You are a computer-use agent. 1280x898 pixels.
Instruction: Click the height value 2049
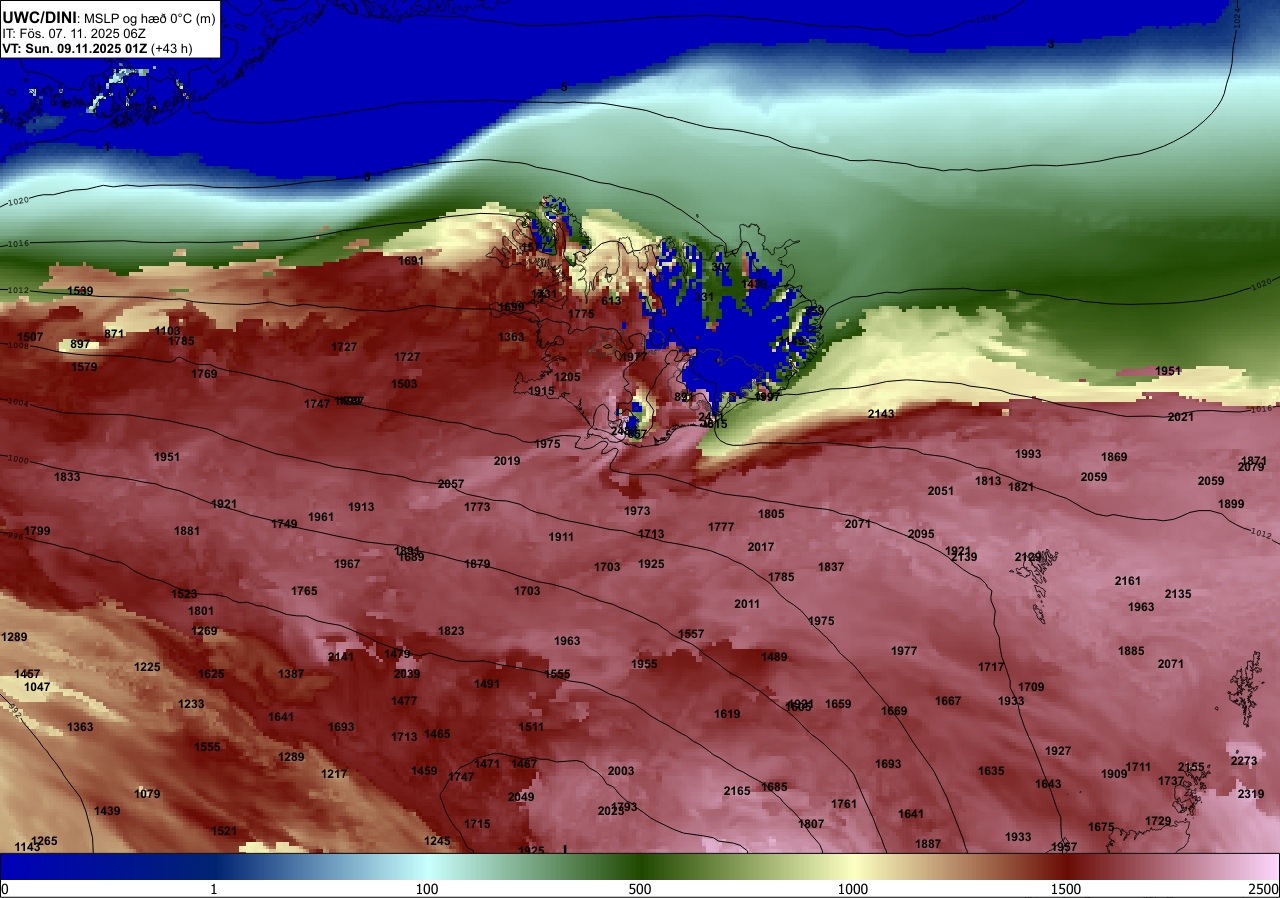tap(521, 797)
